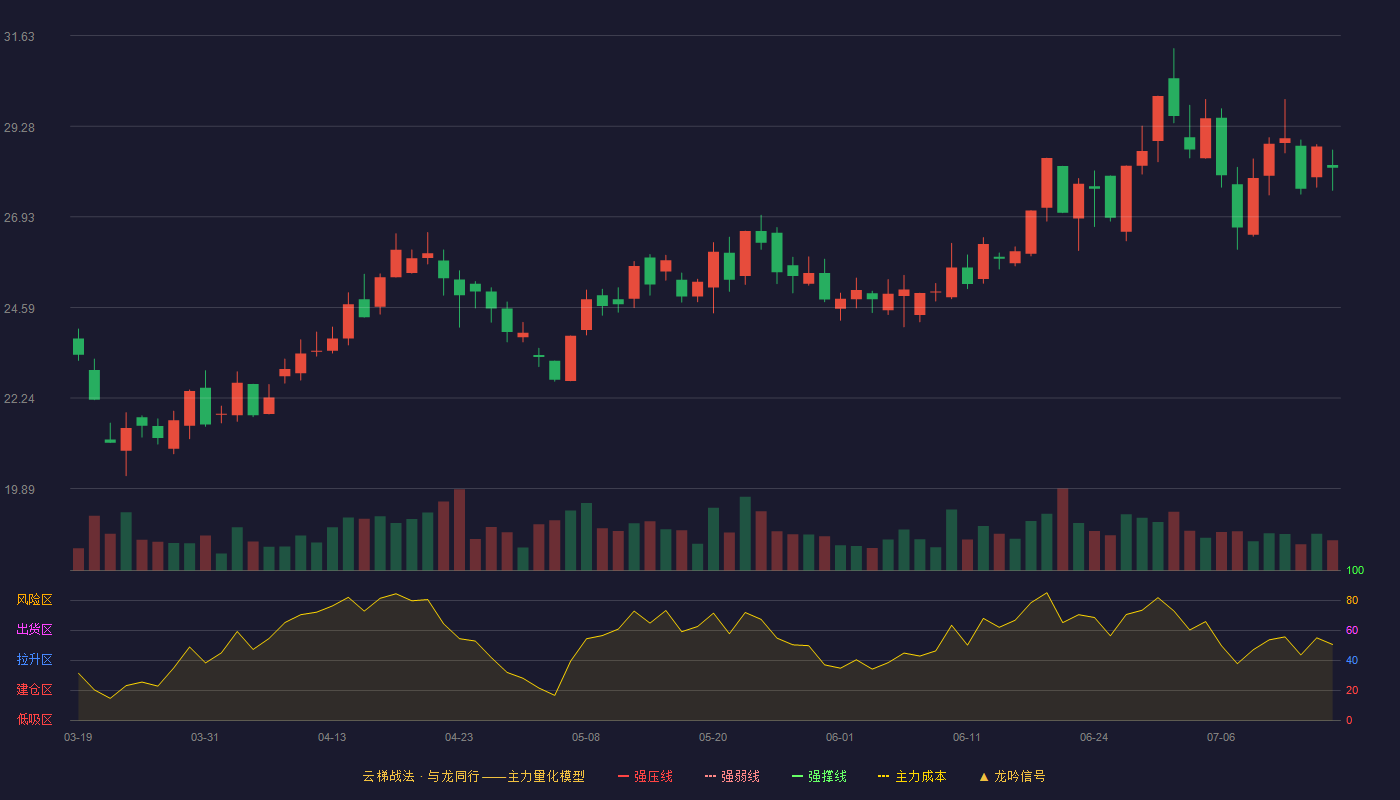Click the yellow dotted icon beside 主力成本
The image size is (1400, 800).
coord(883,776)
